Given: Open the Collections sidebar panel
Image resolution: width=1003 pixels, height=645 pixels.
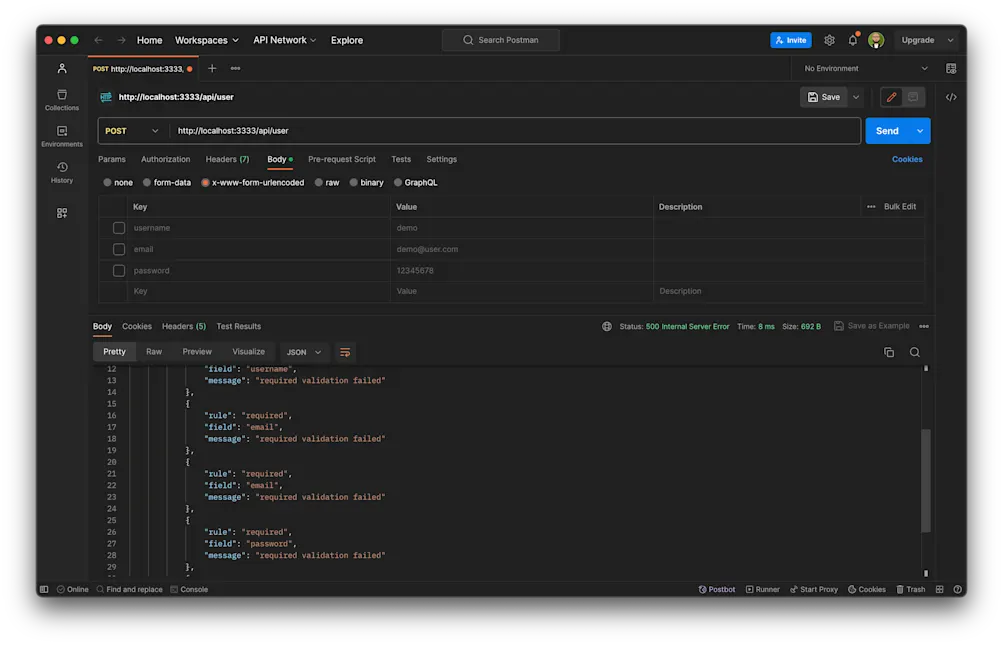Looking at the screenshot, I should tap(61, 96).
